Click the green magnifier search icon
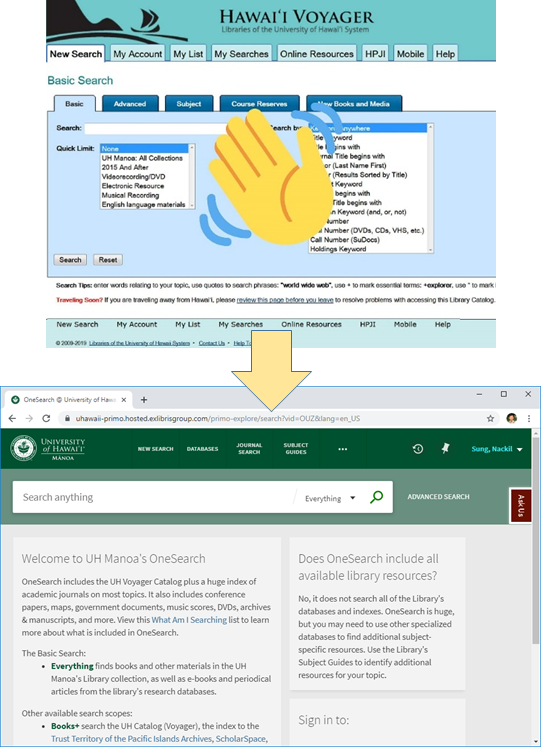Screen dimensions: 544x747 (376, 497)
